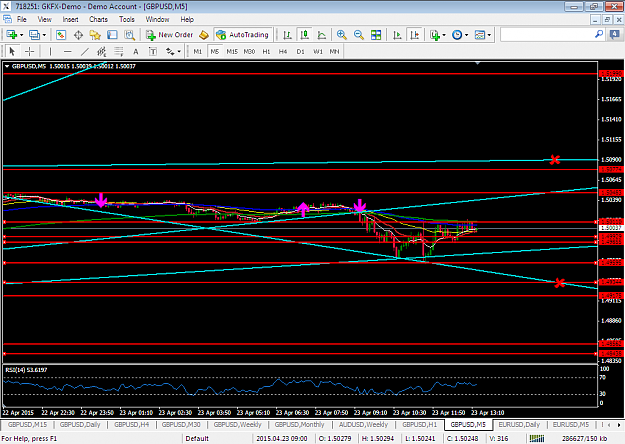Open the File menu
Viewport: 625px width, 444px height.
pyautogui.click(x=22, y=19)
